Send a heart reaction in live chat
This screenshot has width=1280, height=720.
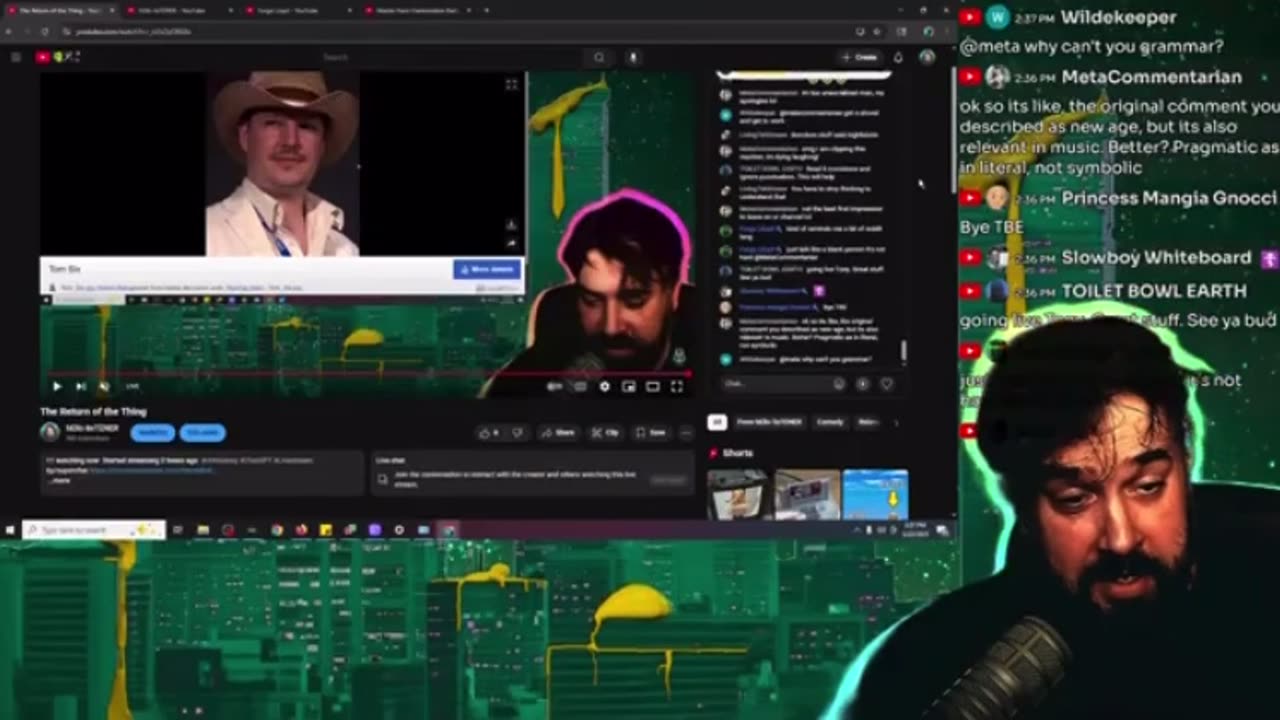(886, 383)
